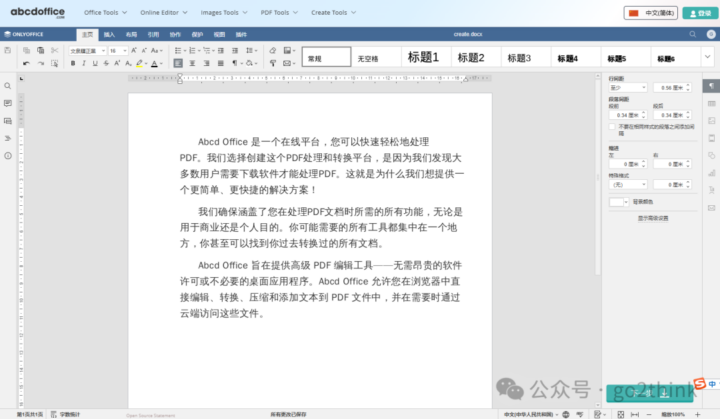Open the Office Tools menu
This screenshot has height=419, width=720.
click(106, 12)
